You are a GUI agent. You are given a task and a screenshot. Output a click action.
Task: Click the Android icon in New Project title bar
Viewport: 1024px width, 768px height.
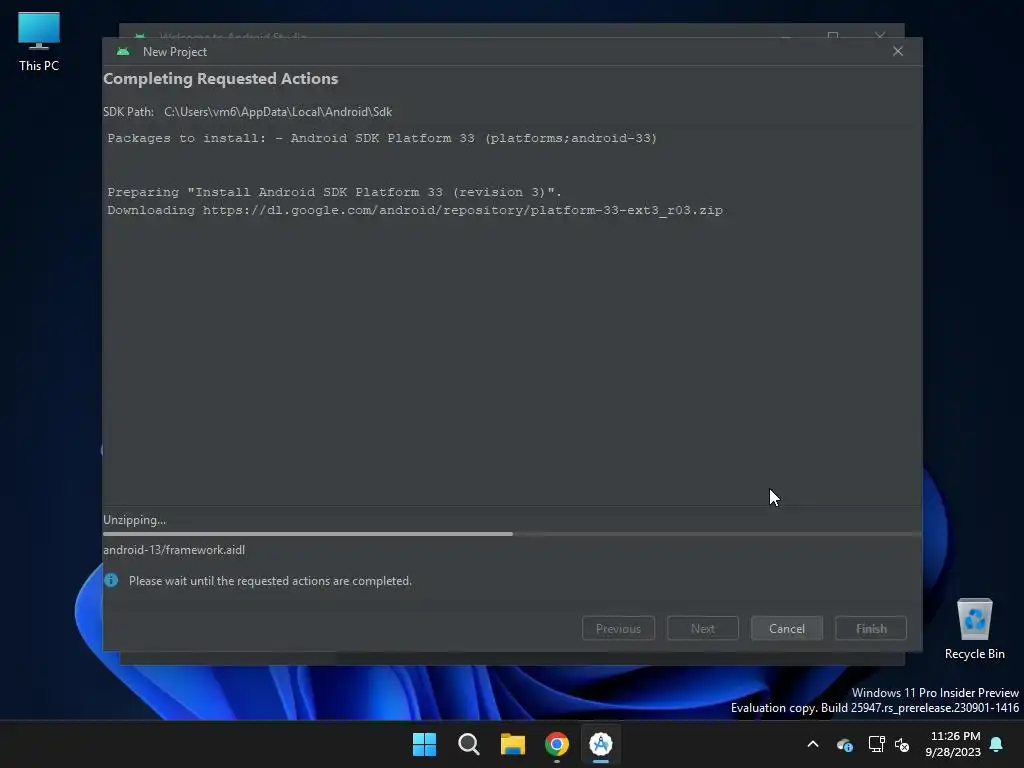point(123,52)
